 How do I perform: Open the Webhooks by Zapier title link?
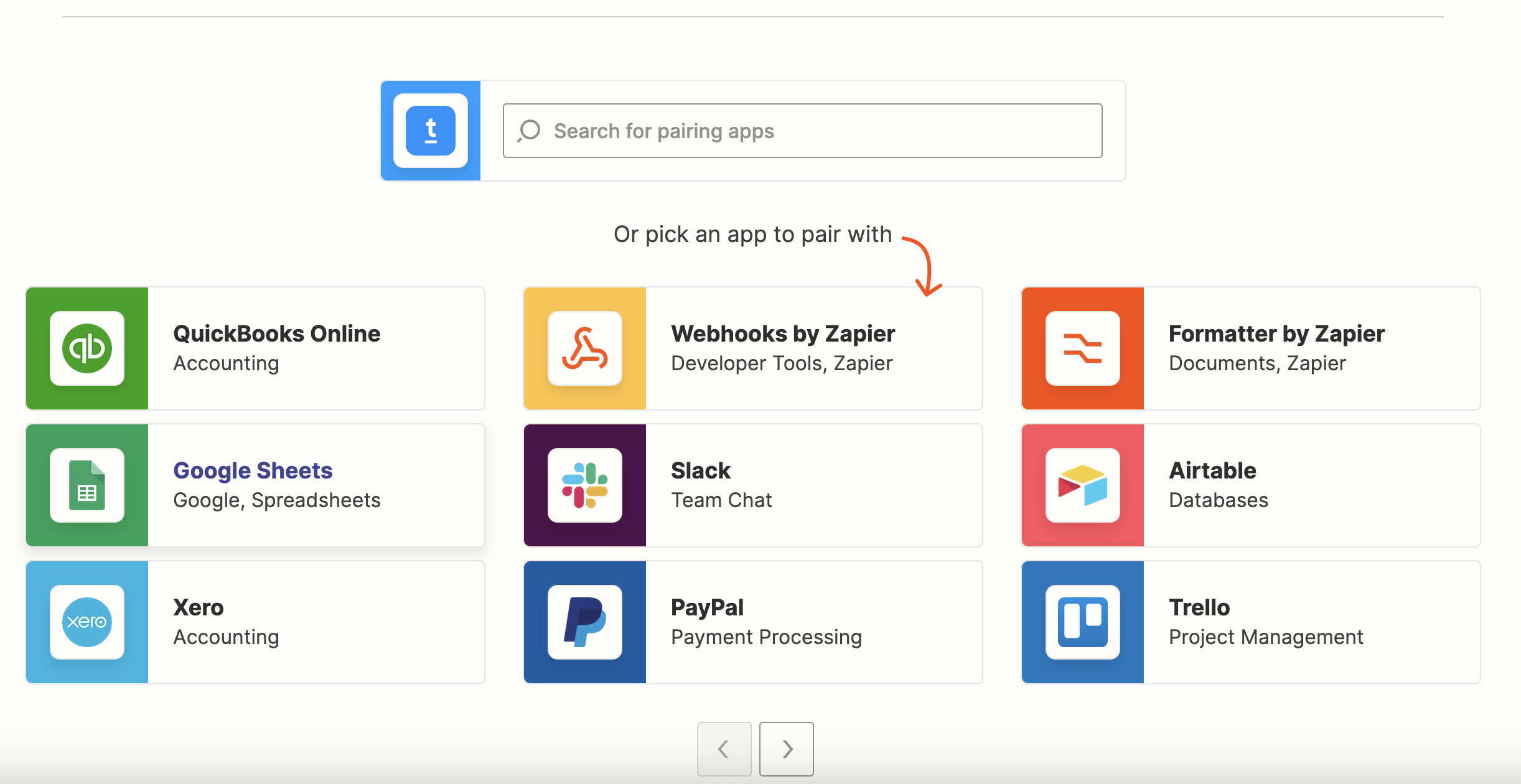(x=783, y=334)
